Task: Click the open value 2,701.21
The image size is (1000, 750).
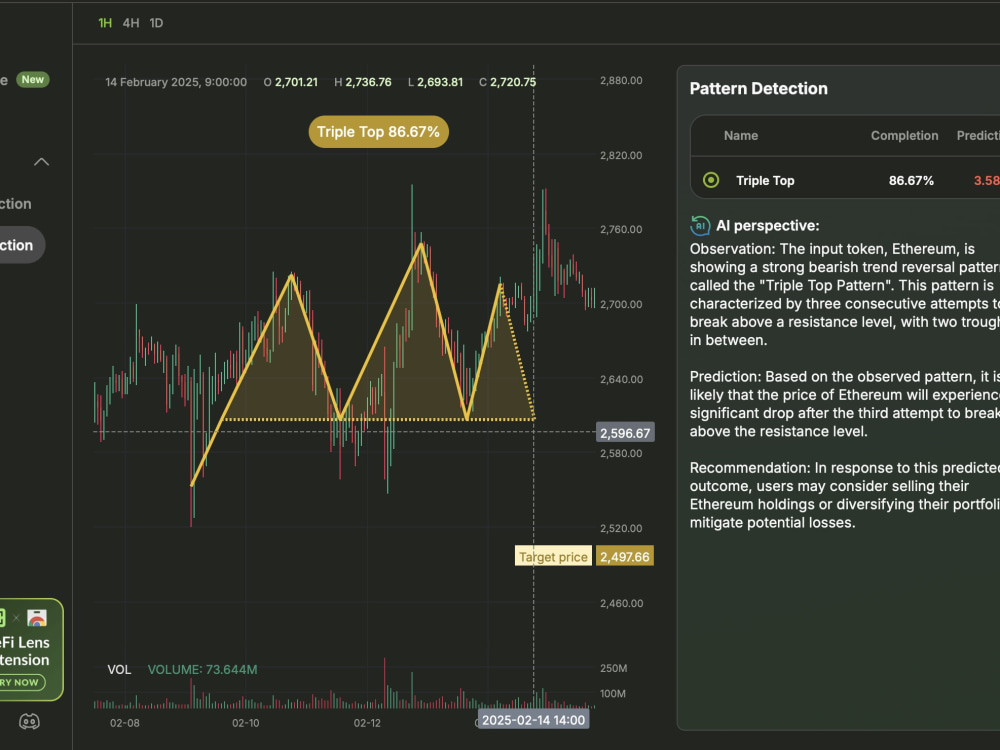Action: (296, 82)
